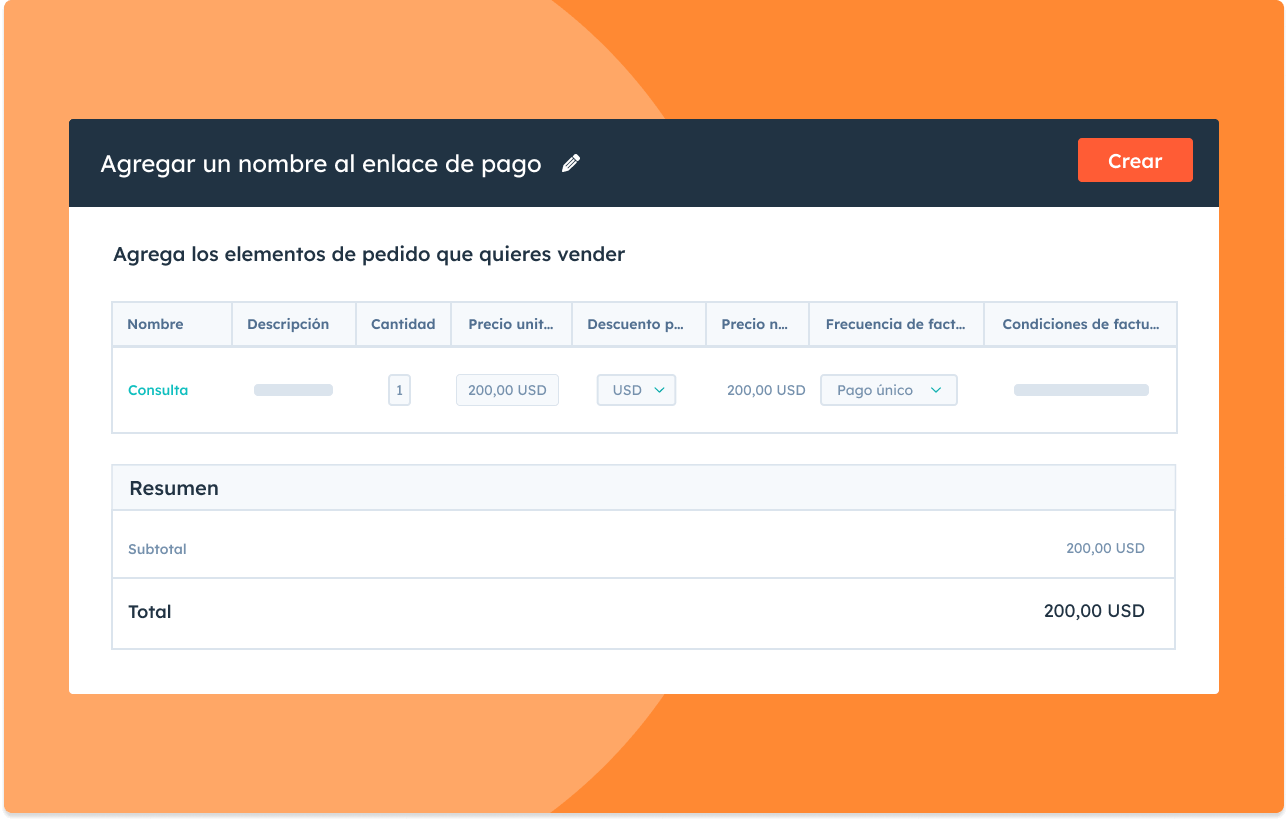The height and width of the screenshot is (821, 1288).
Task: Click the Precio unitario field showing 200,00 USD
Action: pos(507,390)
